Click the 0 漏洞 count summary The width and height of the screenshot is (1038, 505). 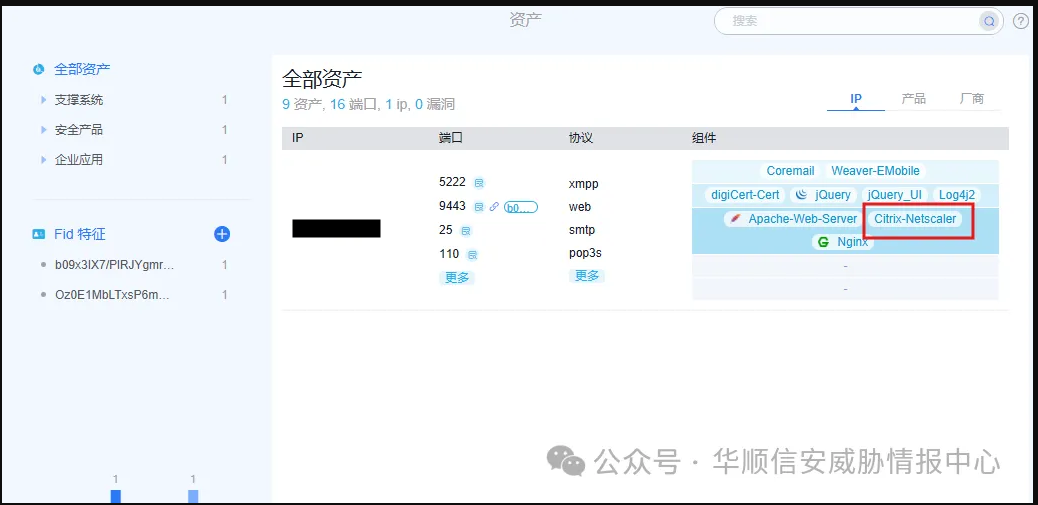(435, 105)
